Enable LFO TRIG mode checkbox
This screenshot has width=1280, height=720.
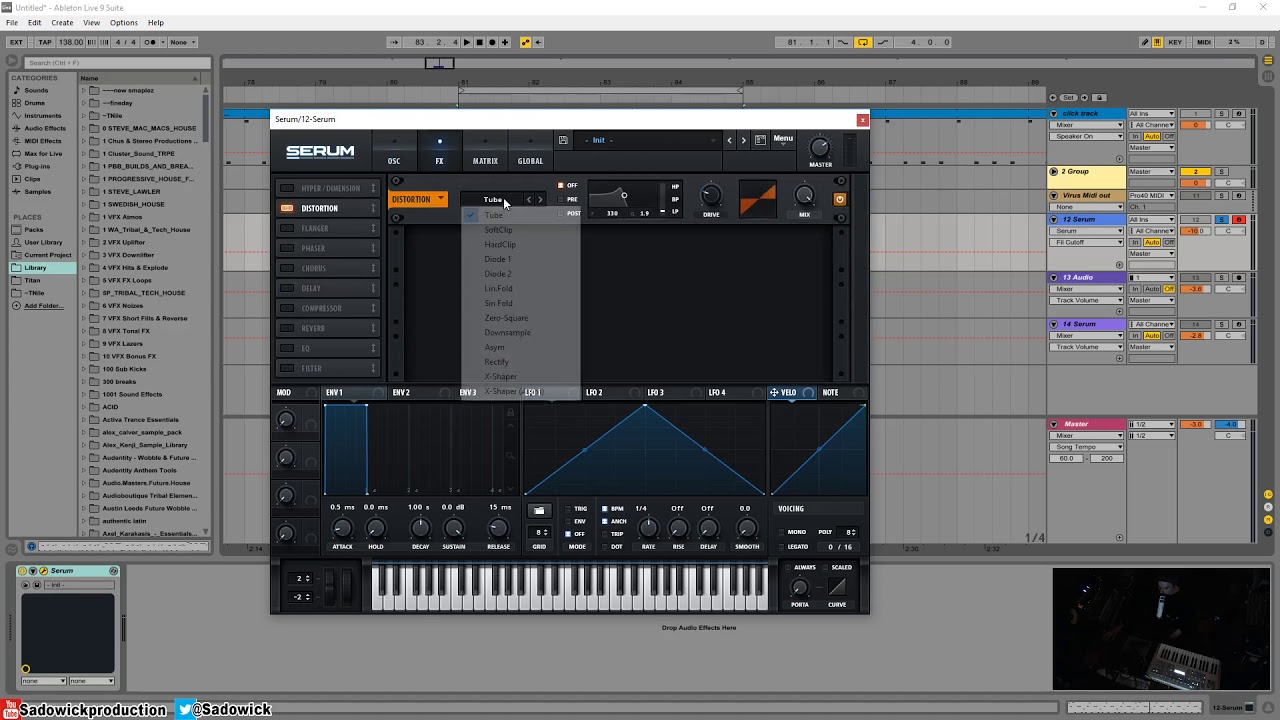click(568, 509)
